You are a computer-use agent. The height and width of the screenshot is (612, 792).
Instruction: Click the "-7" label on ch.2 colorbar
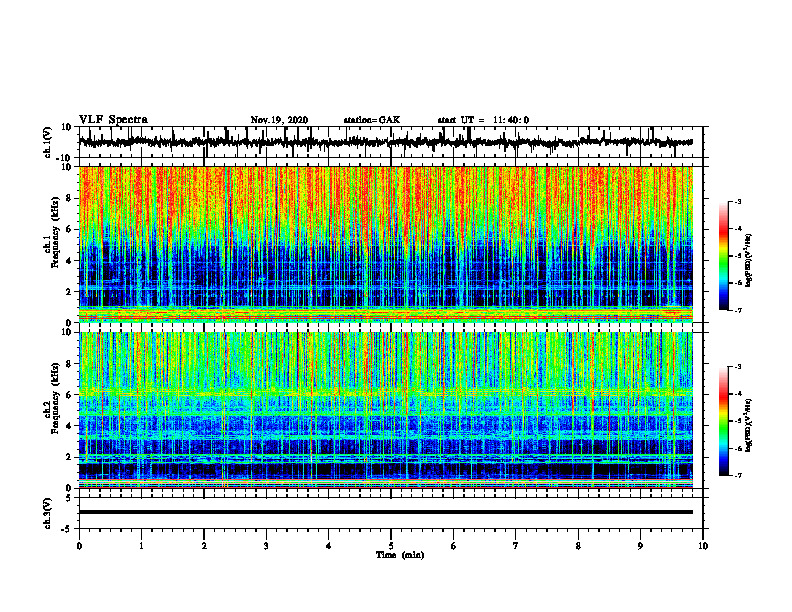point(737,475)
